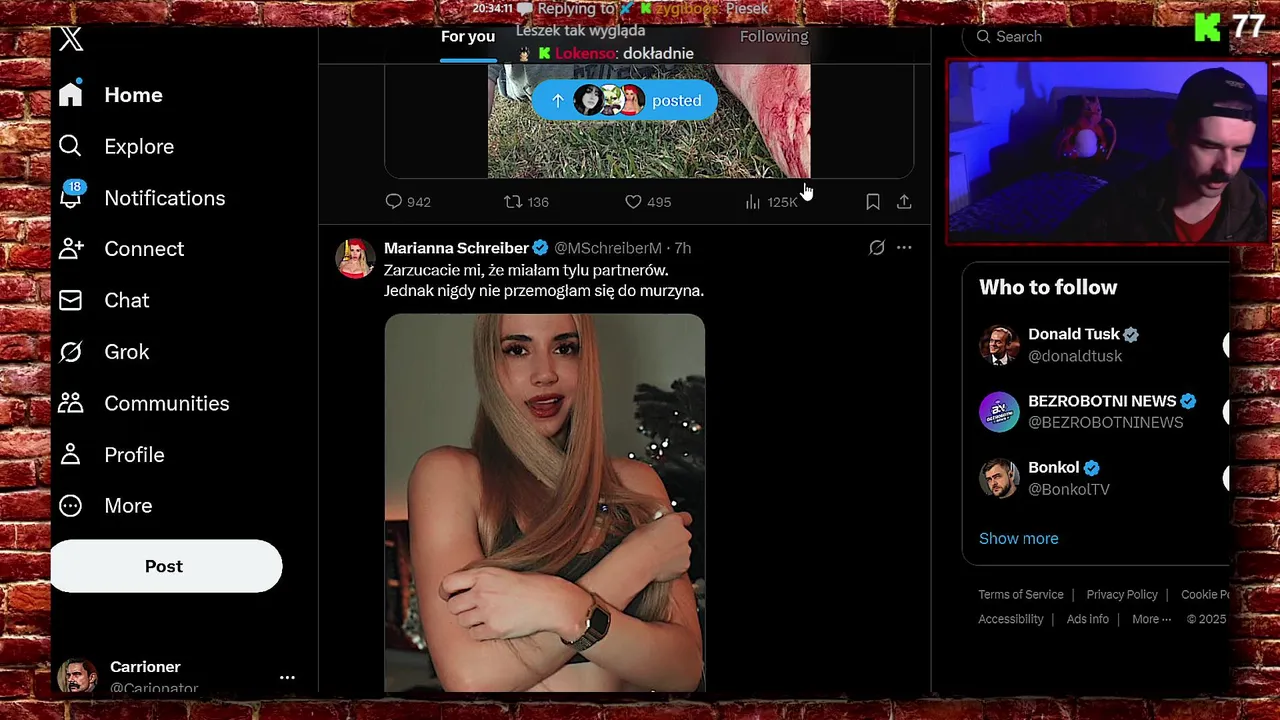Expand footer More menu
Screen dimensions: 1280x720
(1151, 620)
